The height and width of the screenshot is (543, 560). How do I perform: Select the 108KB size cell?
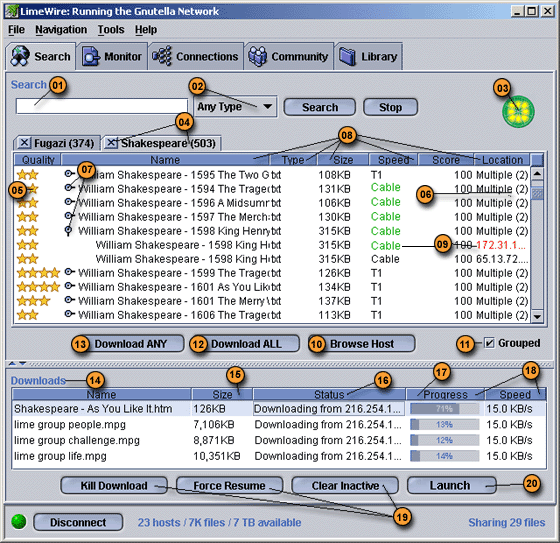click(334, 175)
